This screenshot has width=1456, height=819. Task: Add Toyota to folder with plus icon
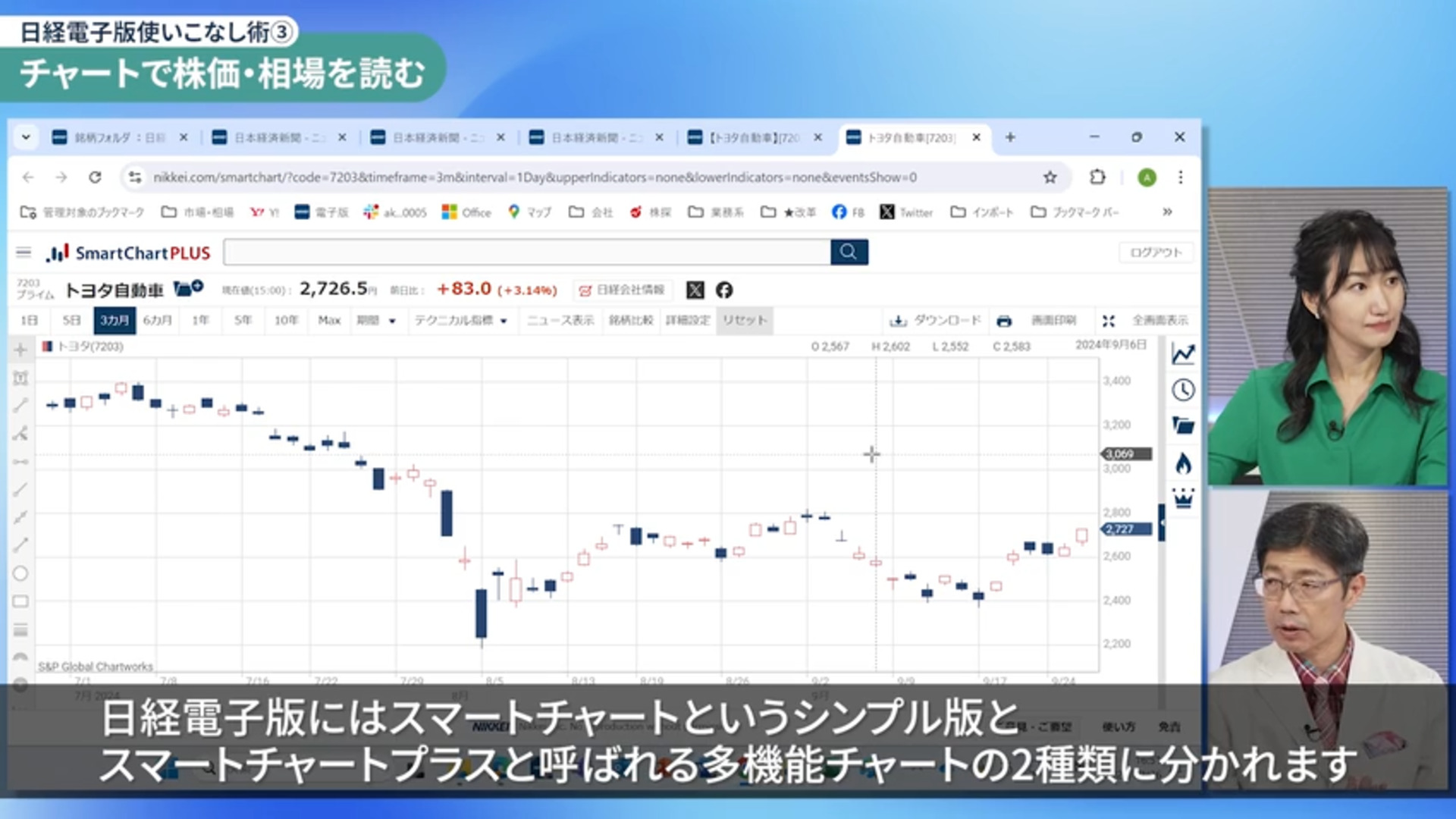click(x=188, y=288)
